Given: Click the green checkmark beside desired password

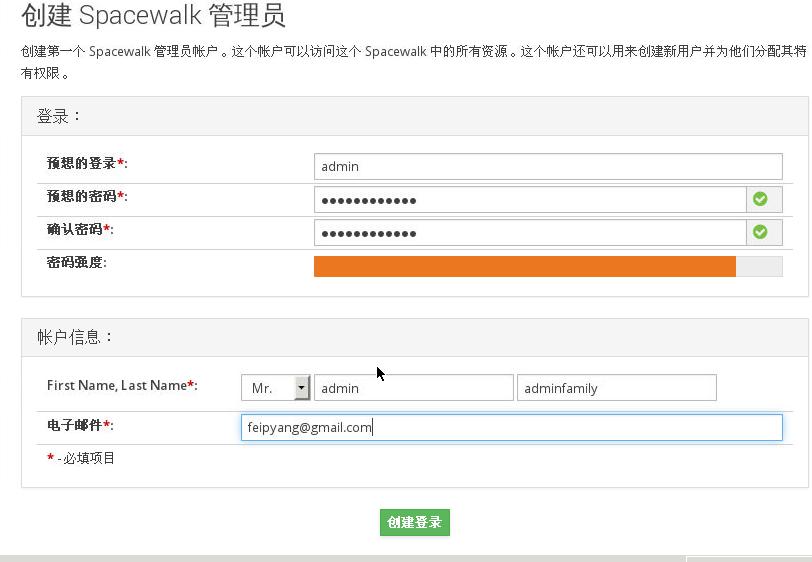Looking at the screenshot, I should (x=760, y=199).
